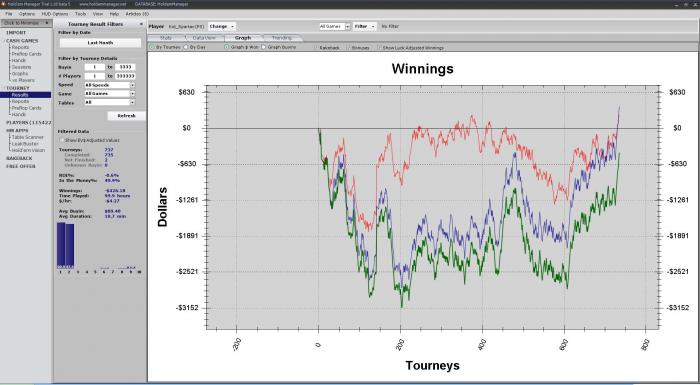Open Cash Games Sessions
Screen dimensions: 700x385
point(21,67)
